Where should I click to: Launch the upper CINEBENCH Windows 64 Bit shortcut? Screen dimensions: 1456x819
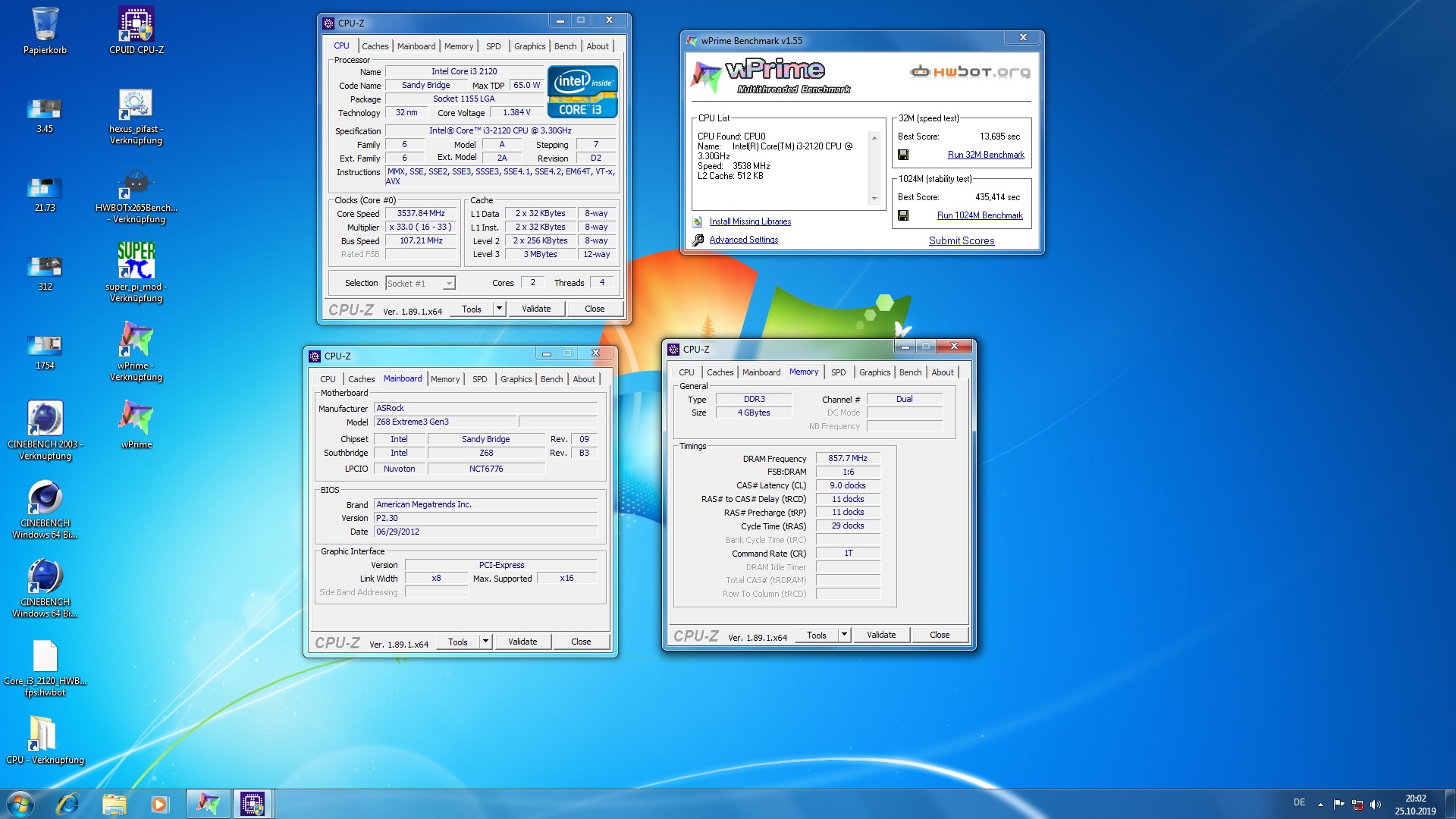(x=45, y=510)
